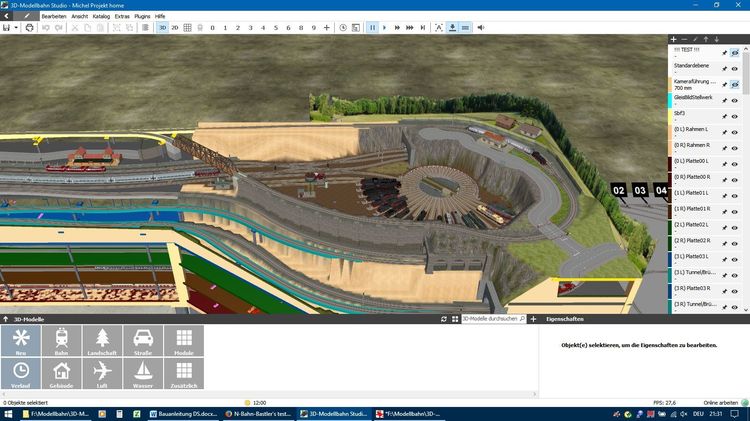
Task: Lock the (0 R) Rahmen R layer pin
Action: [725, 148]
